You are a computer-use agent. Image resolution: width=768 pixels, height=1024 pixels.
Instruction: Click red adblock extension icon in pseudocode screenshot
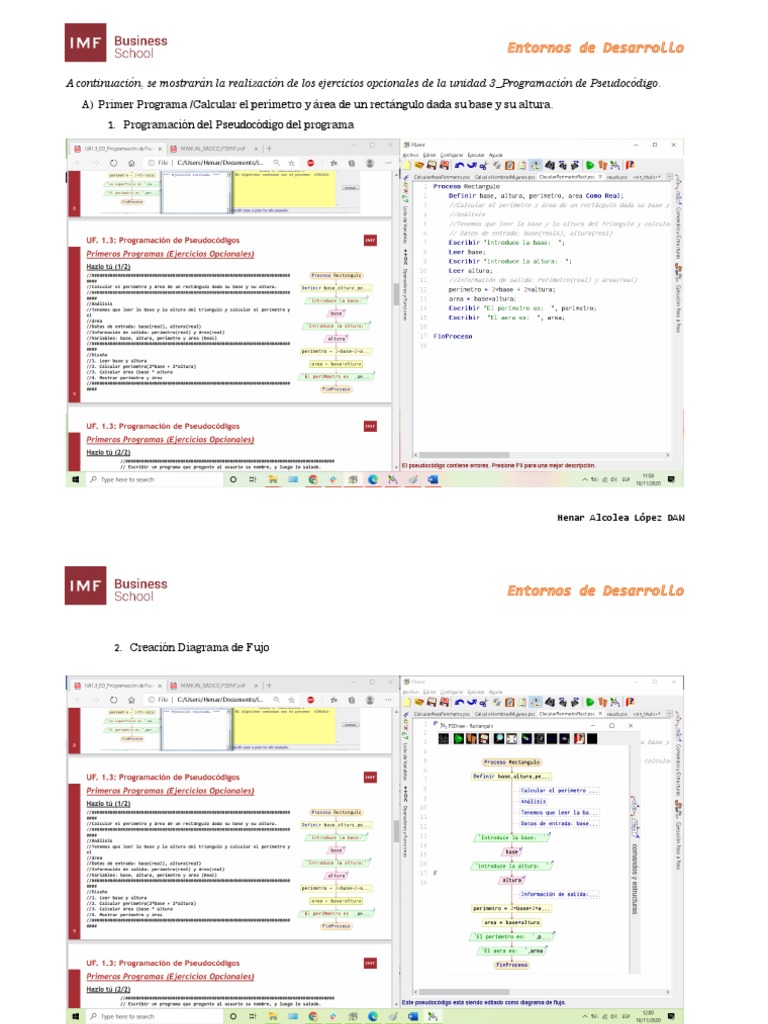click(311, 163)
